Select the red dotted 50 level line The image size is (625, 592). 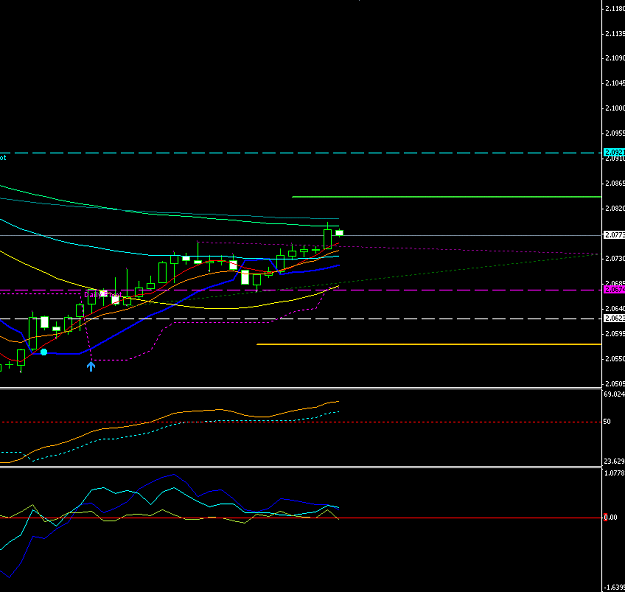(x=301, y=422)
